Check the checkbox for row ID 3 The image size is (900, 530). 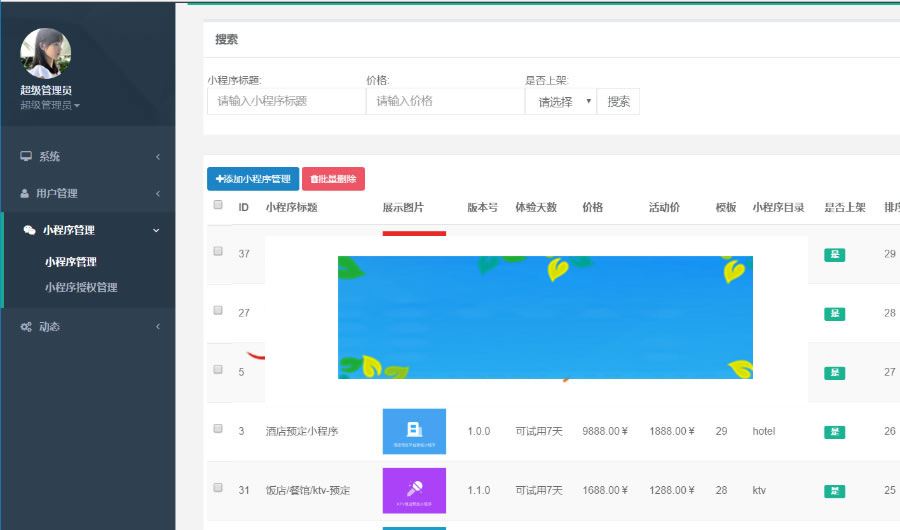pyautogui.click(x=218, y=429)
